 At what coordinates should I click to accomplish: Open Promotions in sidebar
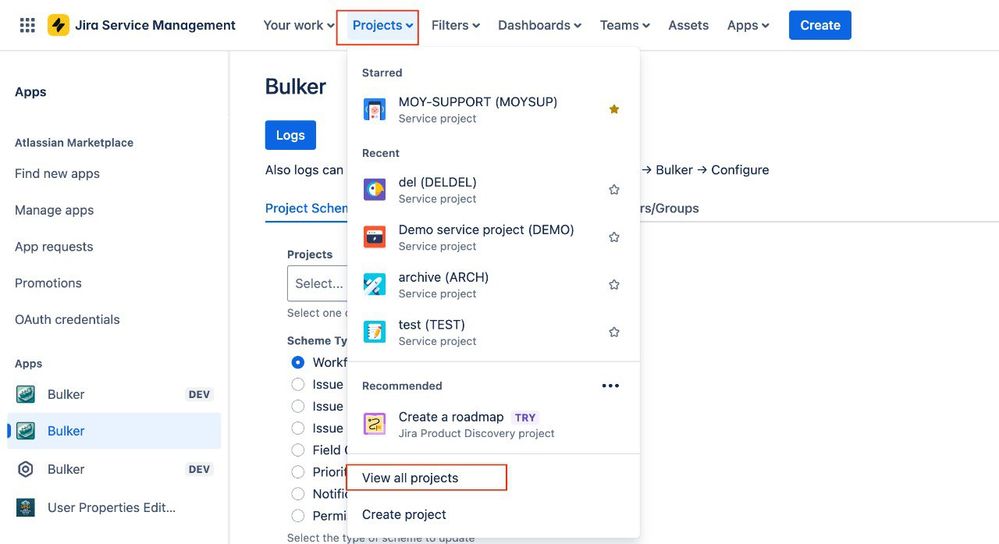click(48, 283)
